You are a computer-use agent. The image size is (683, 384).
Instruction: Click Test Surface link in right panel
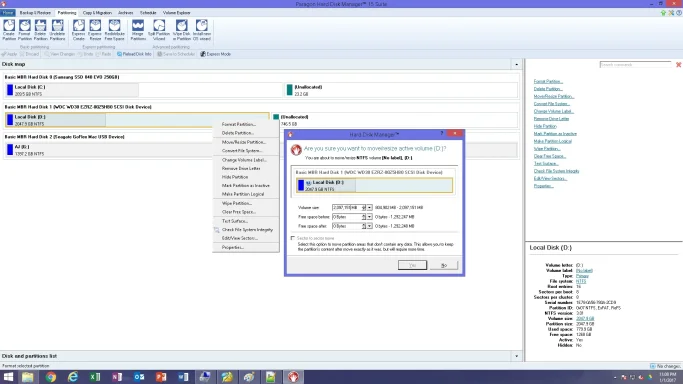(546, 164)
